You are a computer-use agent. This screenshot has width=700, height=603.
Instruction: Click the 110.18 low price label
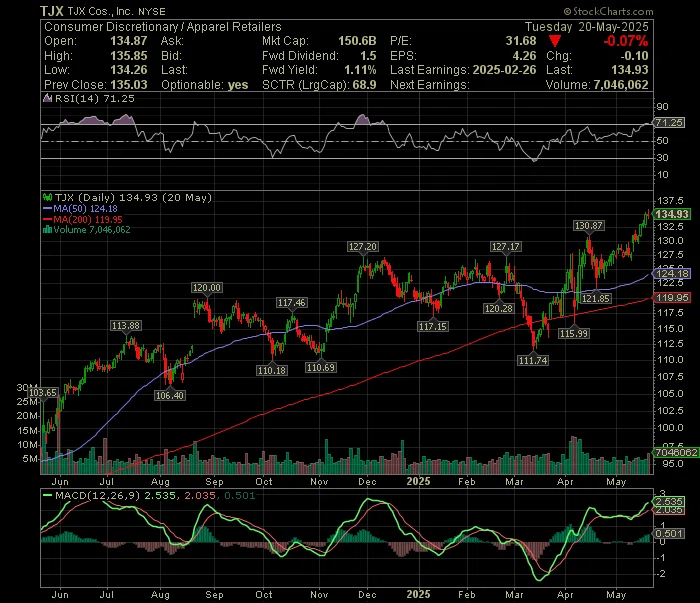[271, 370]
